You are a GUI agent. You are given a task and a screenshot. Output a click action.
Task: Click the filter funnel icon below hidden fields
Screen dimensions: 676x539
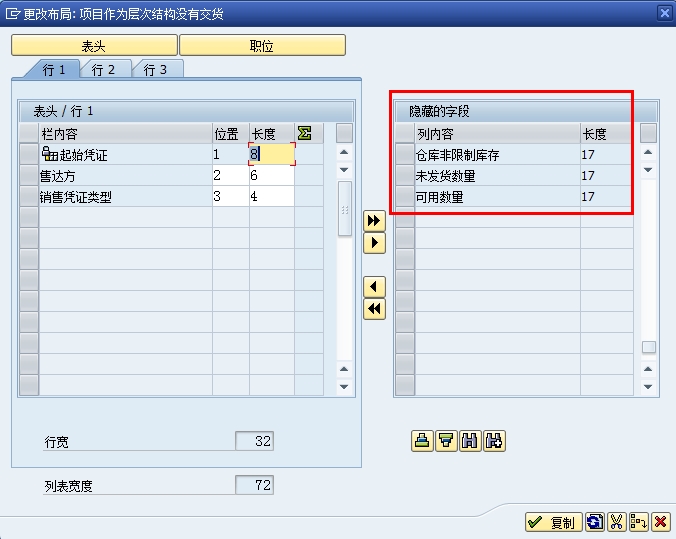click(446, 441)
